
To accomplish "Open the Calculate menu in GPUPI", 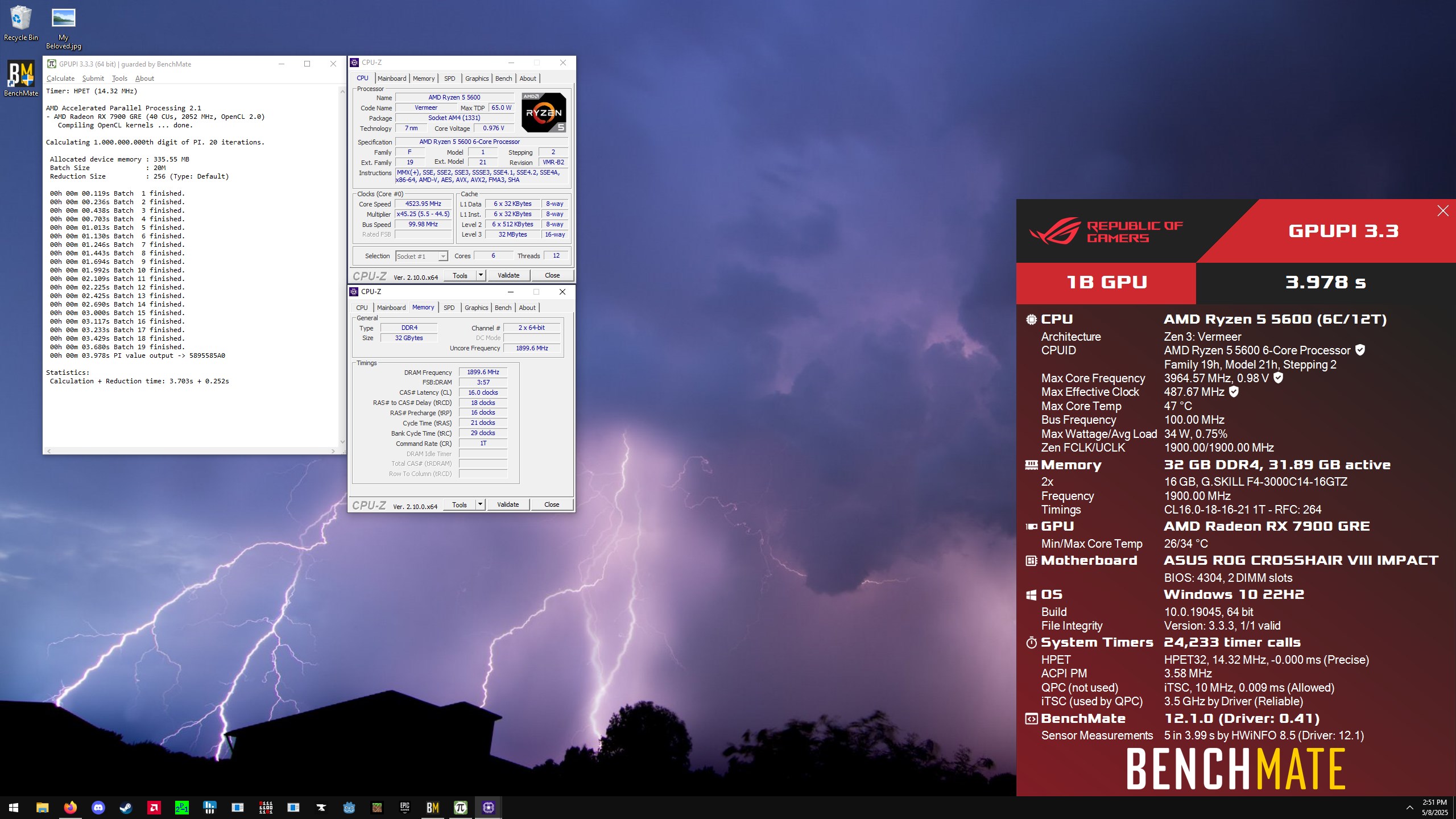I will pos(60,78).
